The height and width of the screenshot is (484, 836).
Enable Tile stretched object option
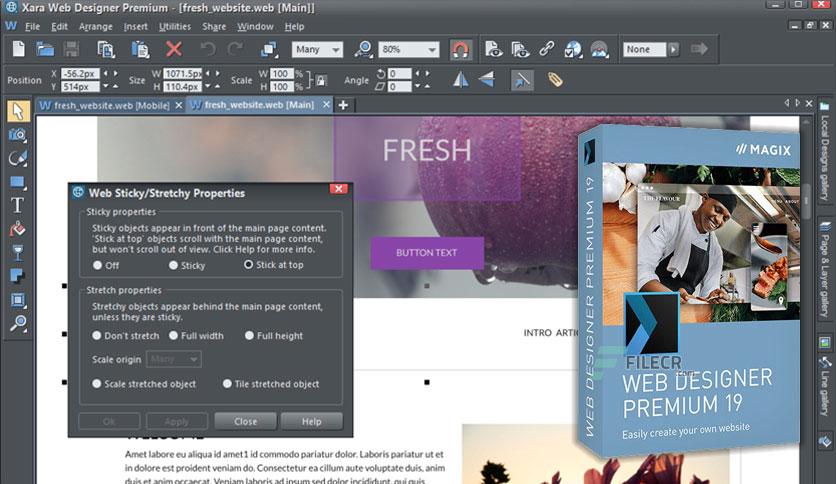[x=228, y=384]
